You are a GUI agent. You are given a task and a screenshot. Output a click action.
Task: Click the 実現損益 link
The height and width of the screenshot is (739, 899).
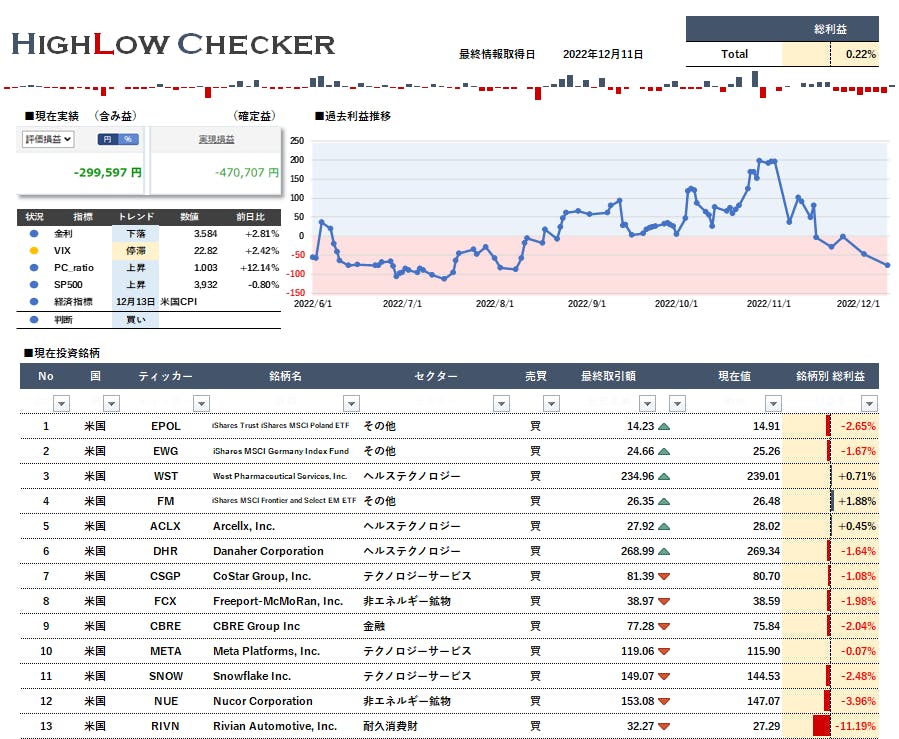pos(217,140)
